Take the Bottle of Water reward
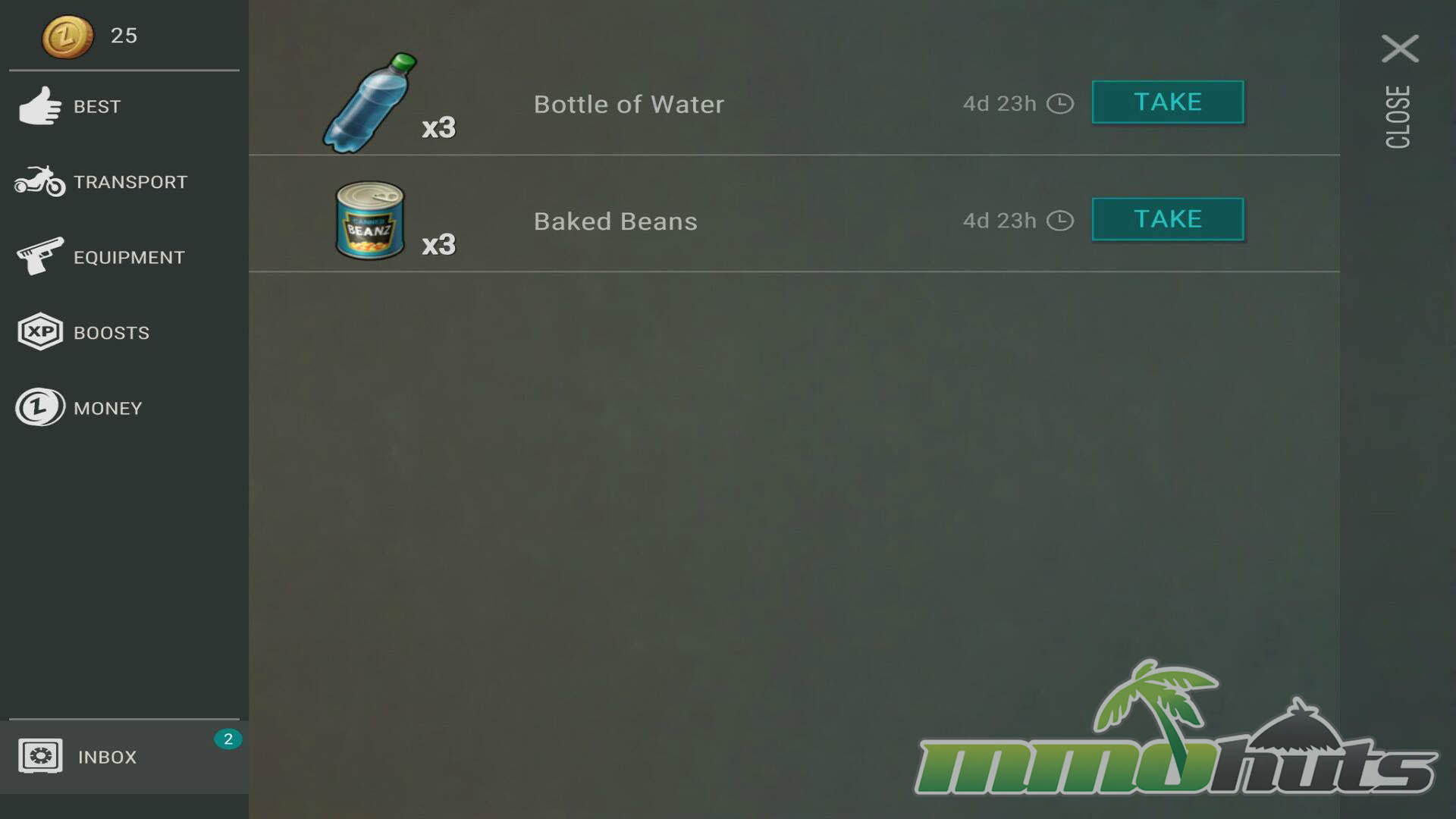 (1168, 102)
